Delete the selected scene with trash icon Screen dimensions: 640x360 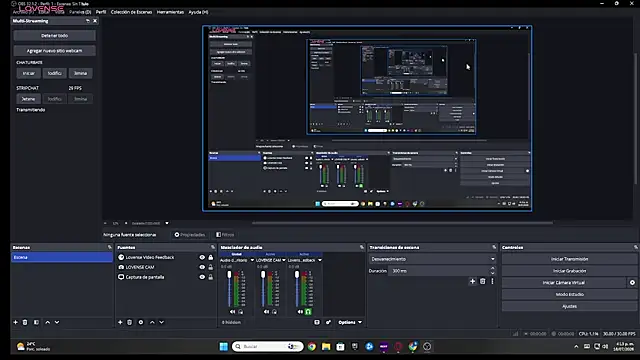click(x=25, y=322)
